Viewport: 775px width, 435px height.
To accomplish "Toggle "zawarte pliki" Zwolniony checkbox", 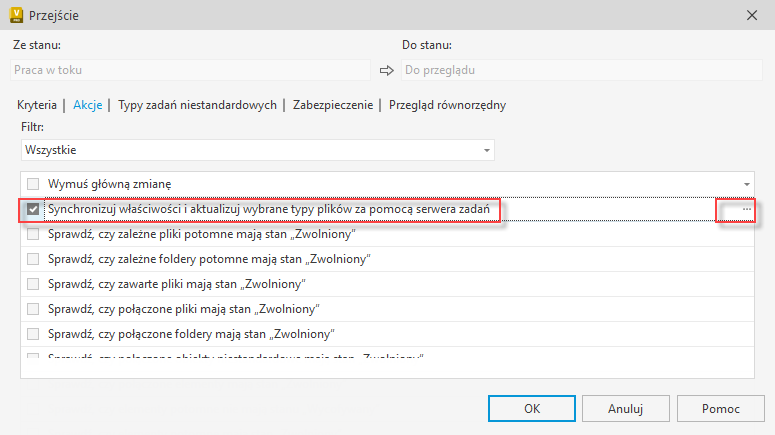I will click(x=34, y=284).
